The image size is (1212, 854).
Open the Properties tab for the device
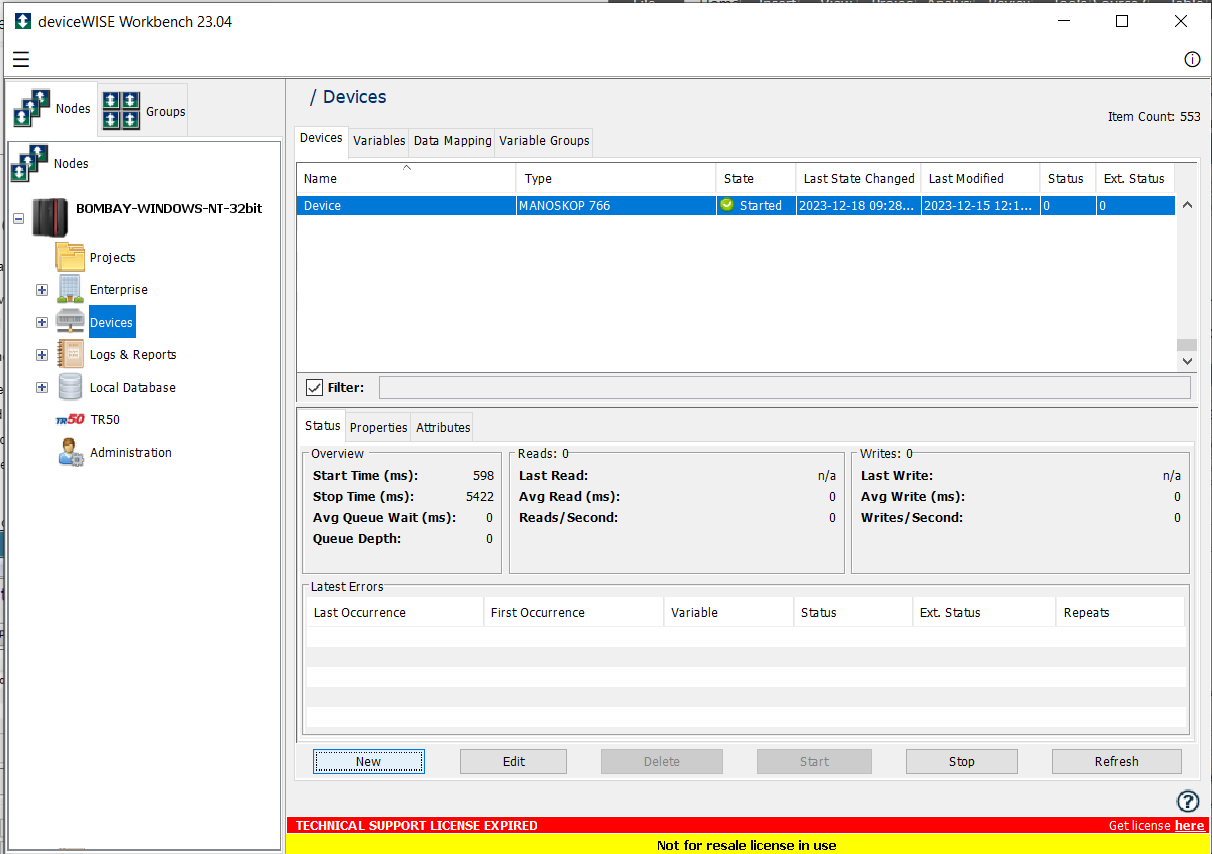pyautogui.click(x=378, y=426)
